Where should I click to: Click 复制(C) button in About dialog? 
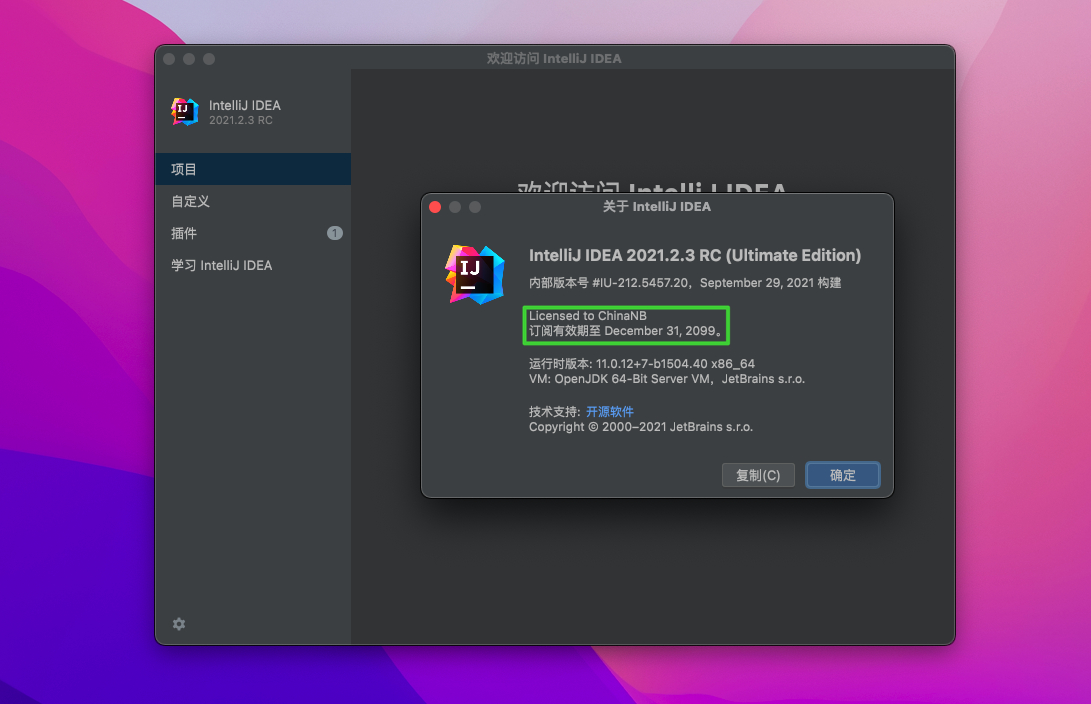758,475
